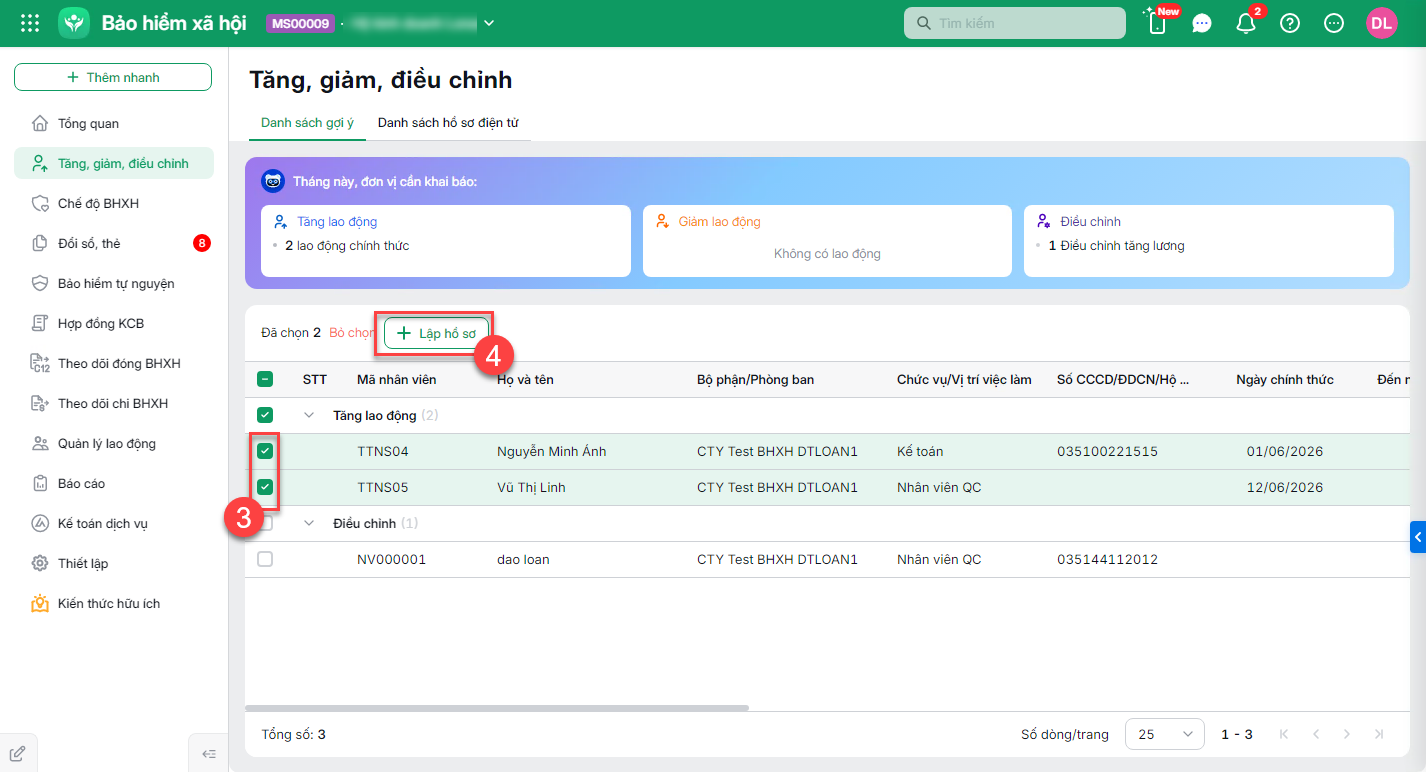The height and width of the screenshot is (772, 1426).
Task: Open the chat message icon
Action: pos(1202,23)
